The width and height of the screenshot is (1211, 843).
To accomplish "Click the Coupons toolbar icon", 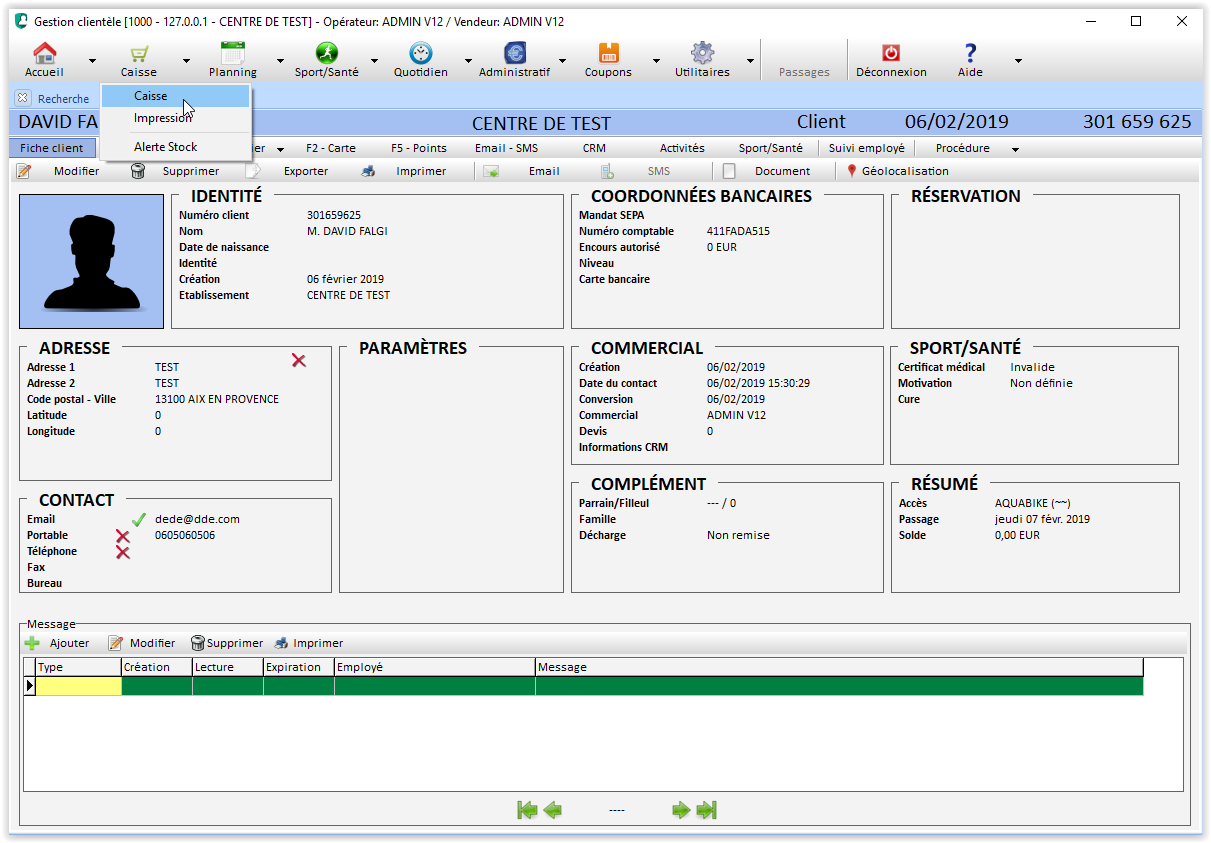I will (x=608, y=54).
